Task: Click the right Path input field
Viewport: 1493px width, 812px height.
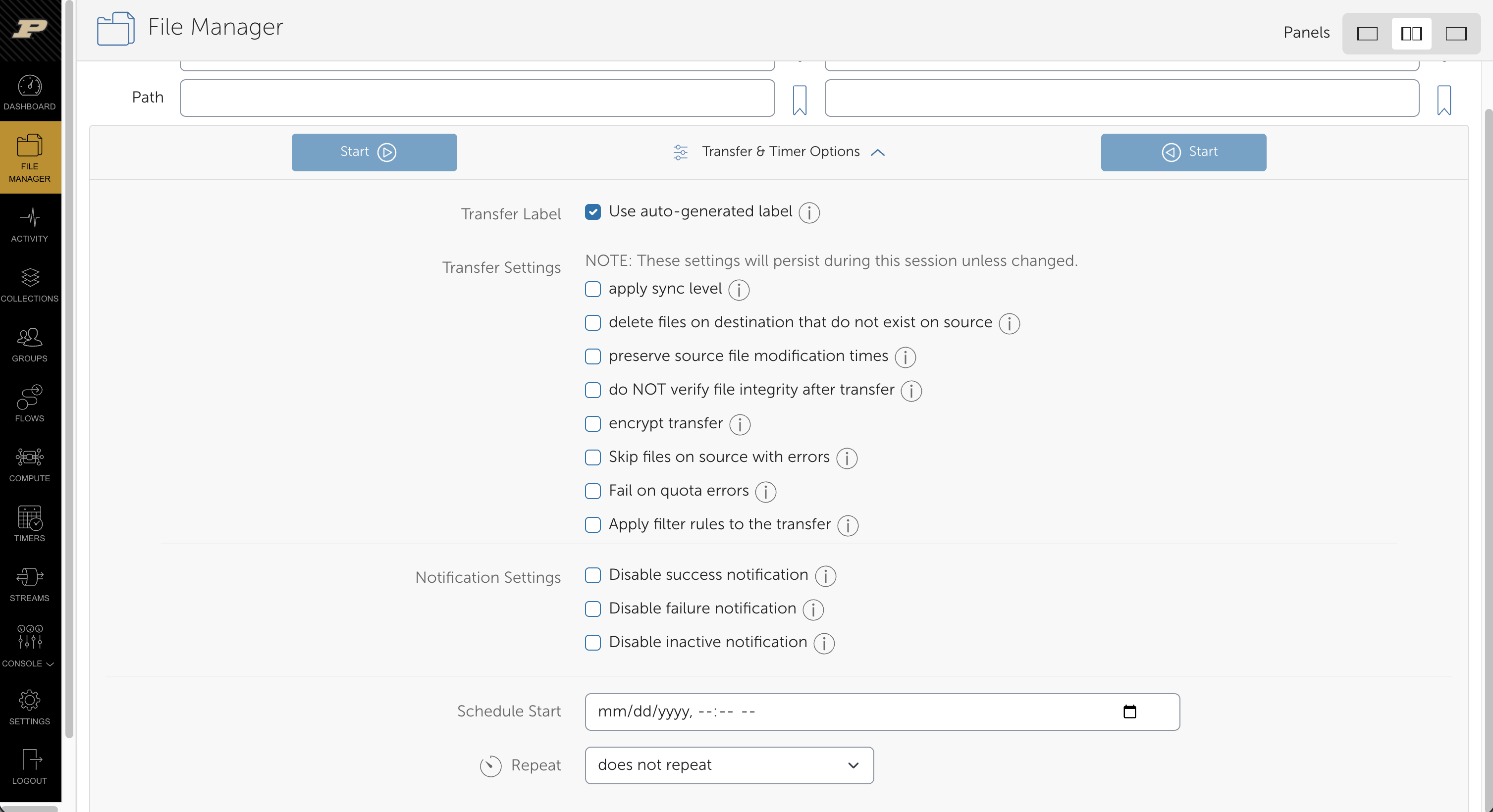Action: (1122, 98)
